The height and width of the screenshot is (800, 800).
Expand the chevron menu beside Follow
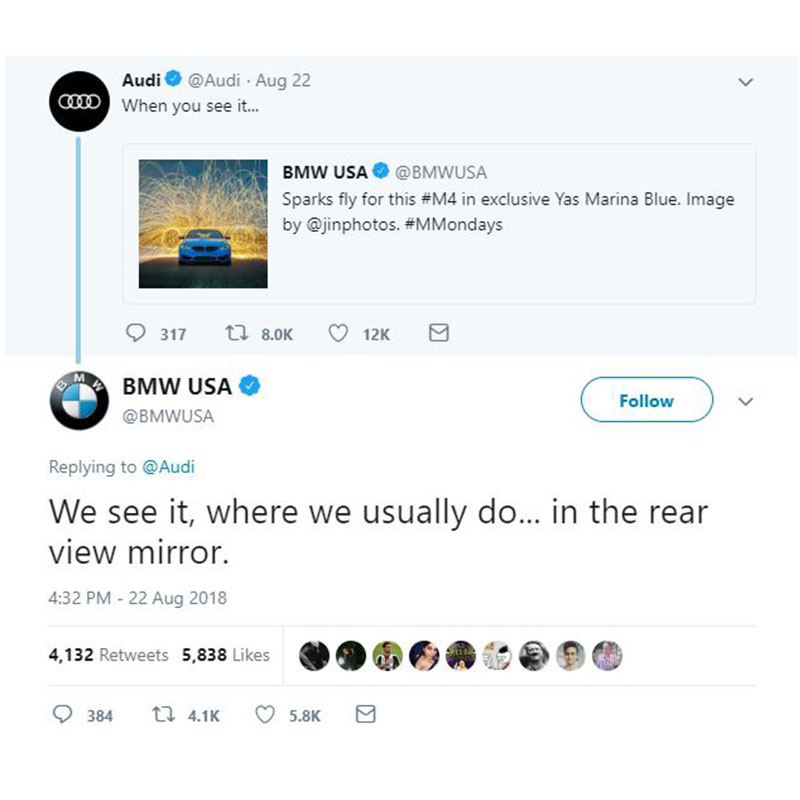[x=746, y=402]
